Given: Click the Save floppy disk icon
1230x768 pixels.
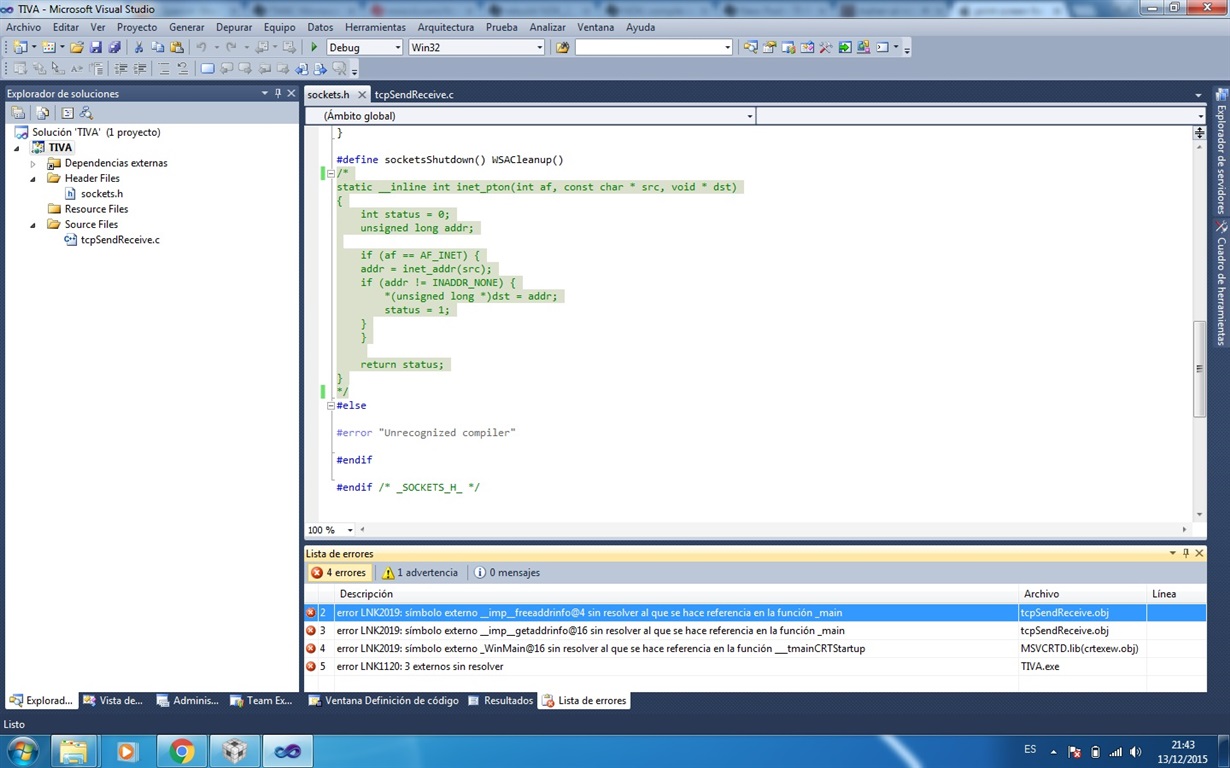Looking at the screenshot, I should click(96, 47).
